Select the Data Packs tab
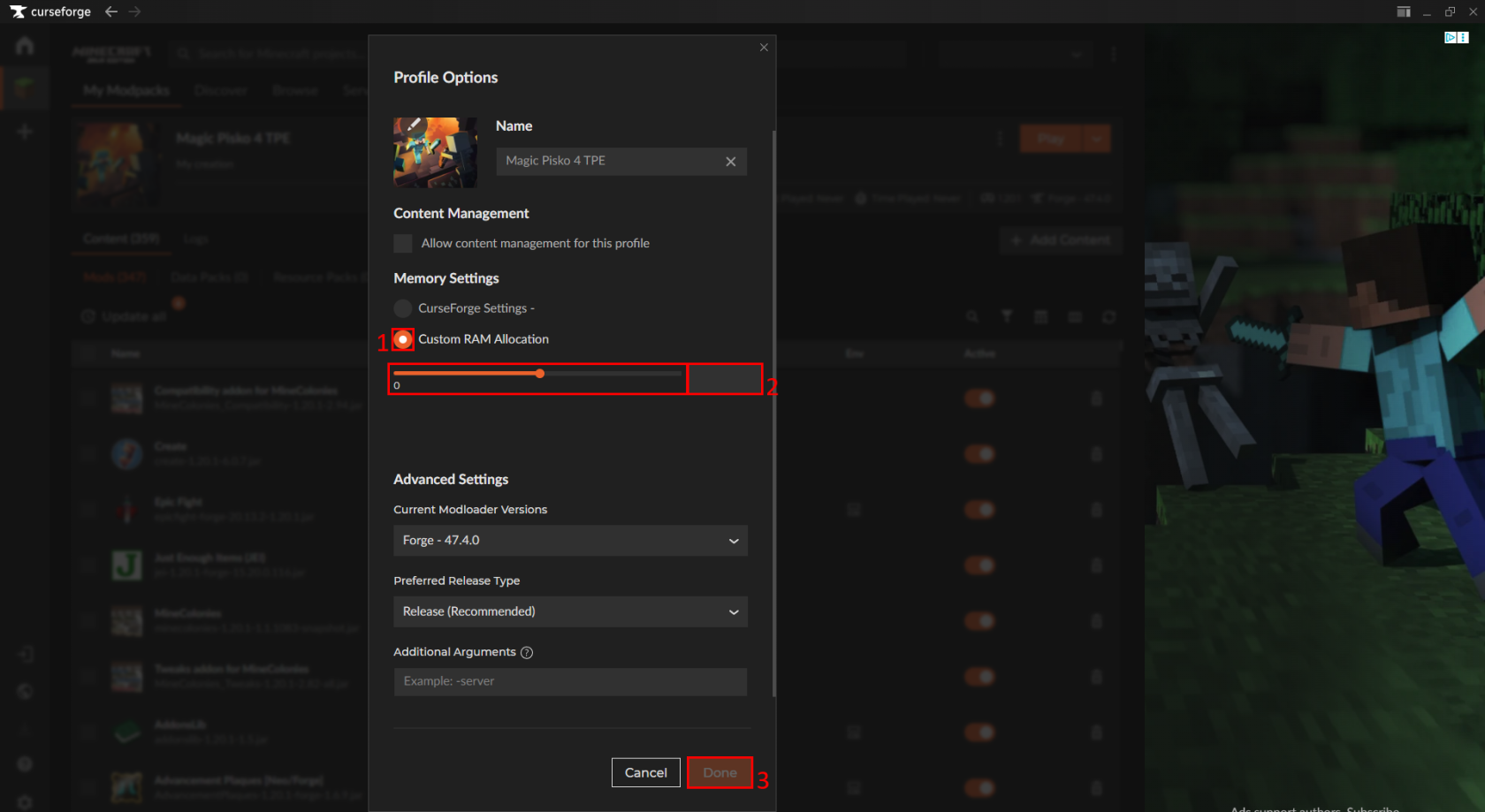1485x812 pixels. click(x=209, y=277)
